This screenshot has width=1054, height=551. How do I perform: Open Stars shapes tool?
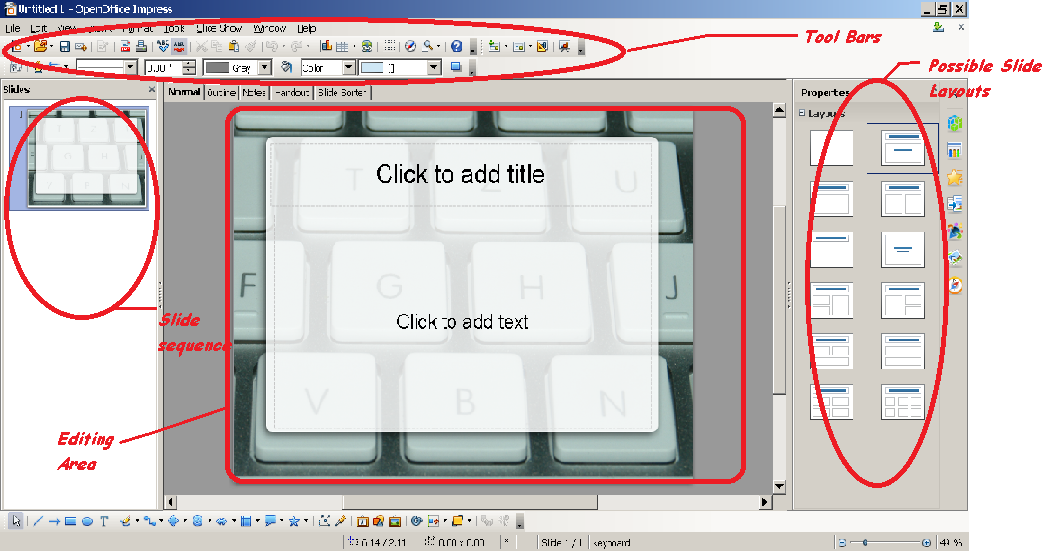294,521
